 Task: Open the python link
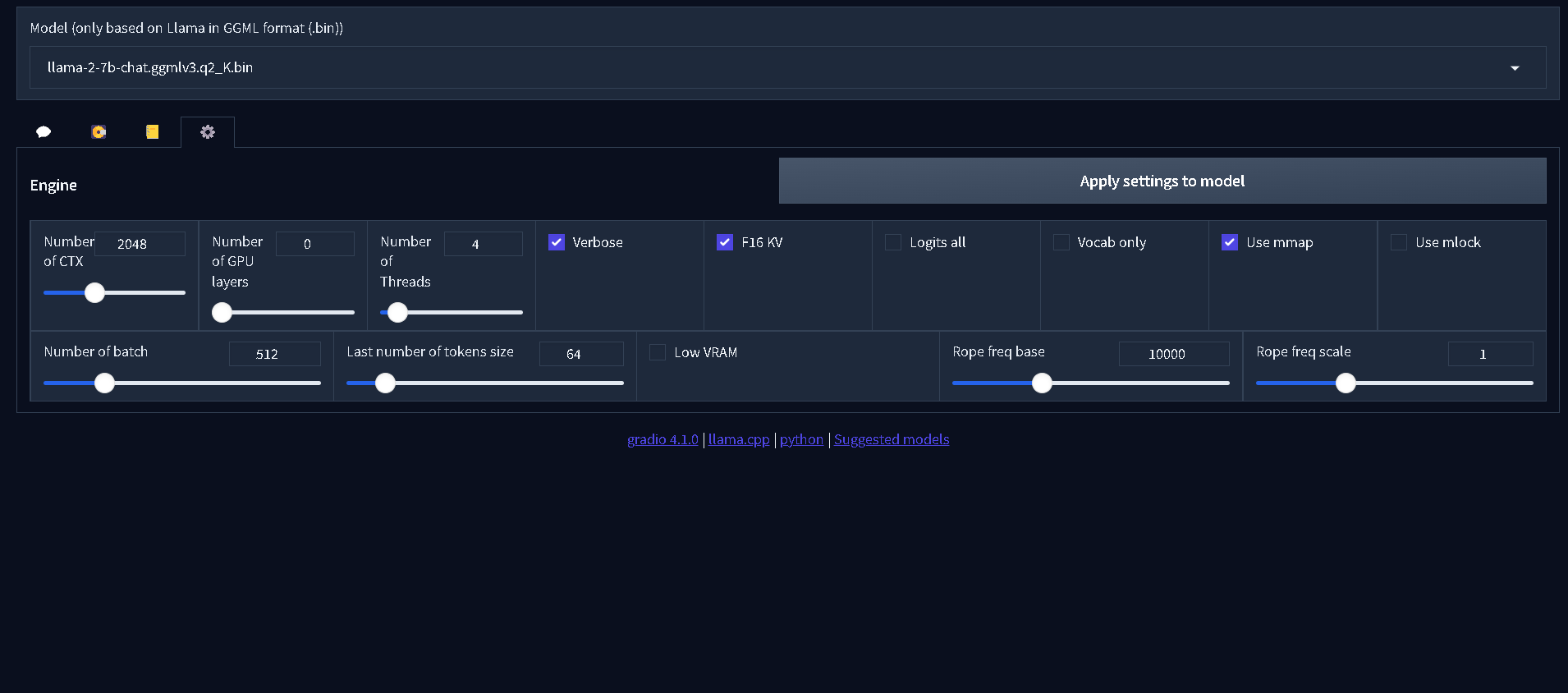(801, 439)
